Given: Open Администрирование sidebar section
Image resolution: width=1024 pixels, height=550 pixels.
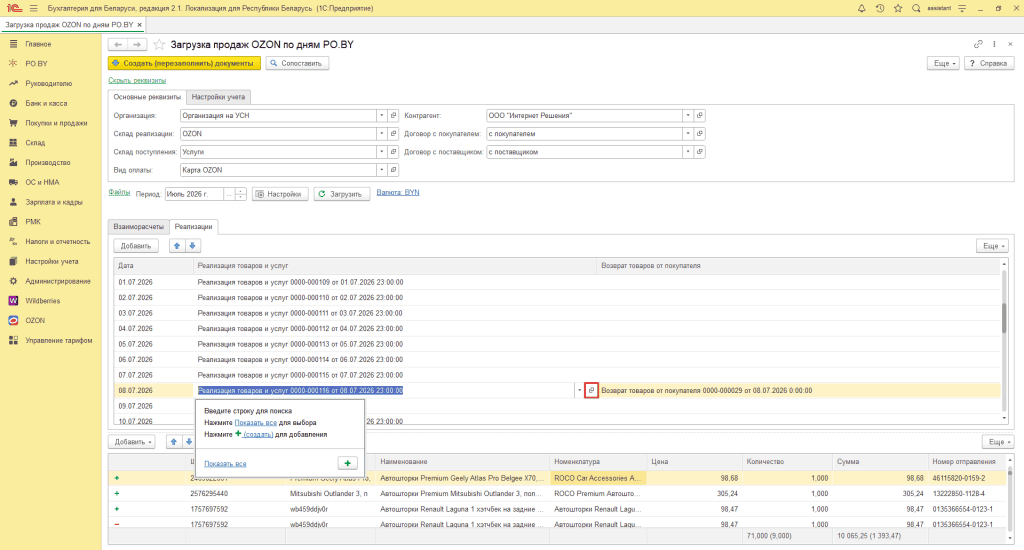Looking at the screenshot, I should coord(58,282).
